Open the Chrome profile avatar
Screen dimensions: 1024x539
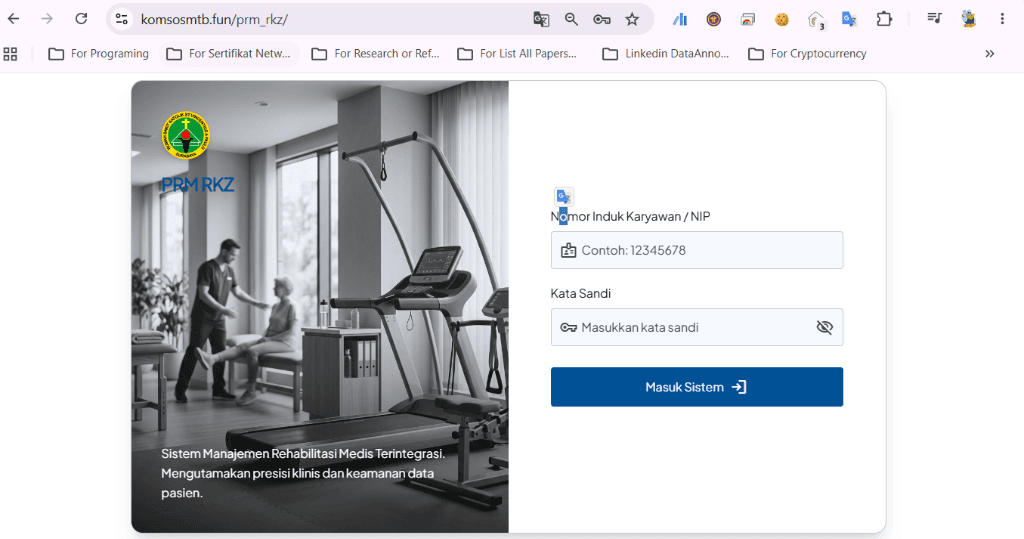[968, 19]
